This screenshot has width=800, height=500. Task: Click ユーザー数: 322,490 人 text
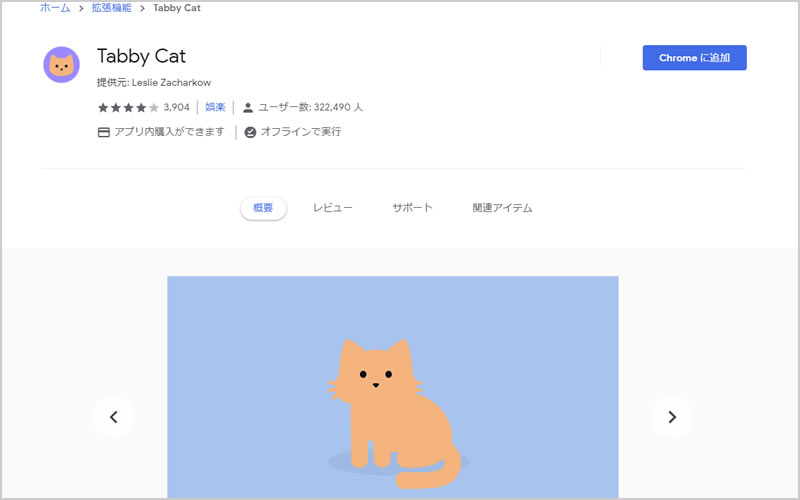[311, 107]
